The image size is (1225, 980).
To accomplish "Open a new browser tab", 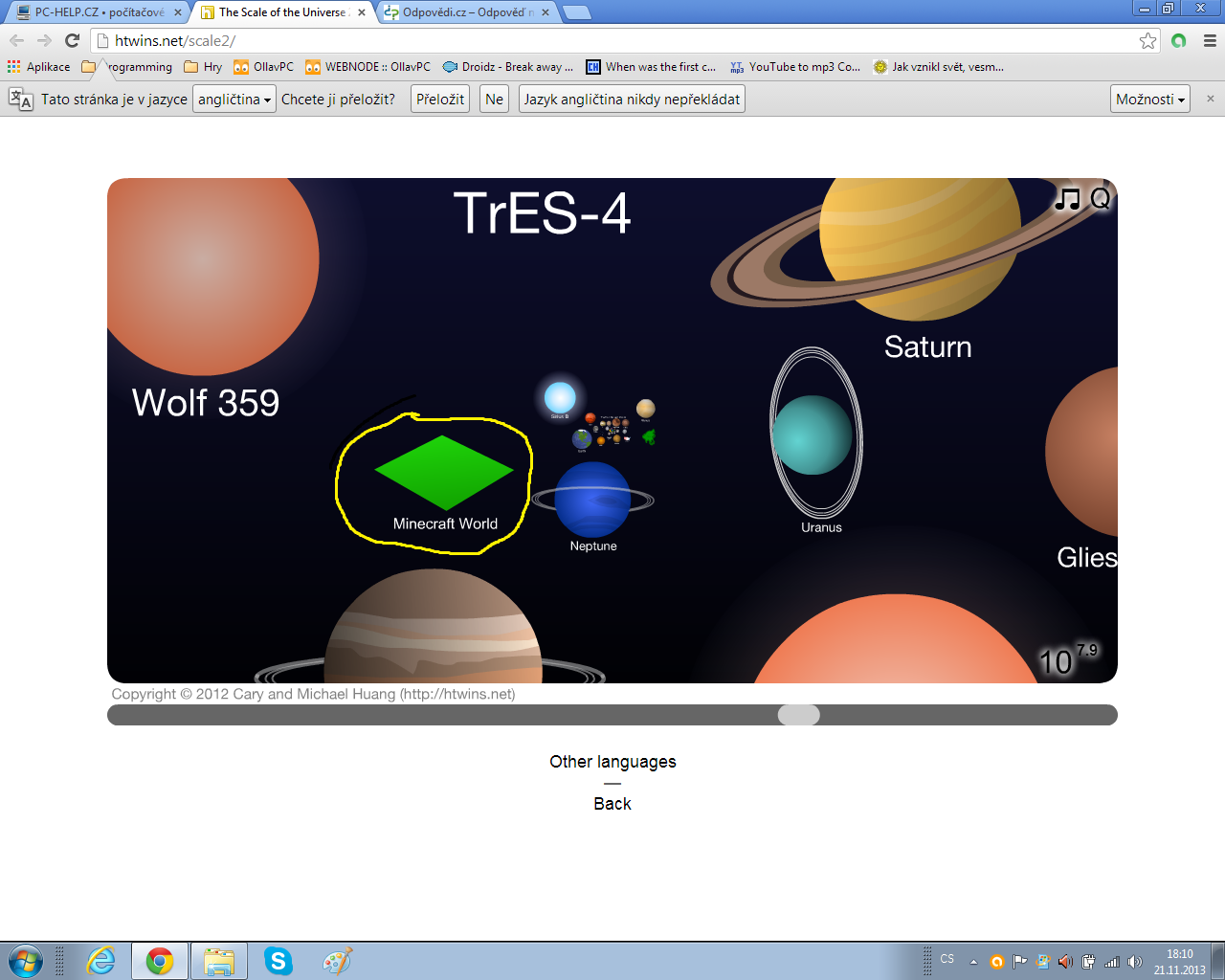I will click(576, 12).
